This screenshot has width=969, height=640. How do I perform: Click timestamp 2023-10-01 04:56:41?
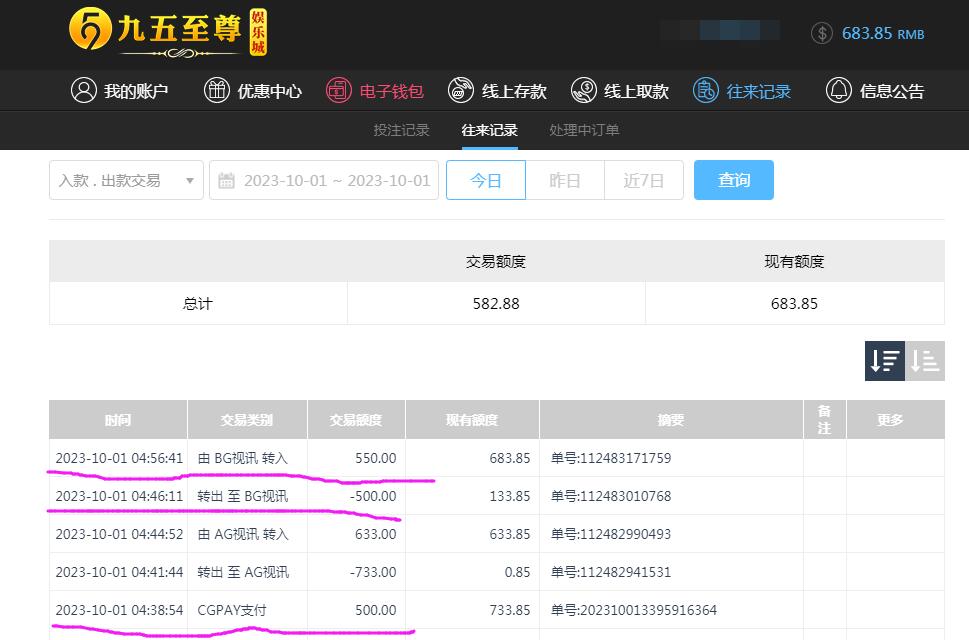(119, 458)
